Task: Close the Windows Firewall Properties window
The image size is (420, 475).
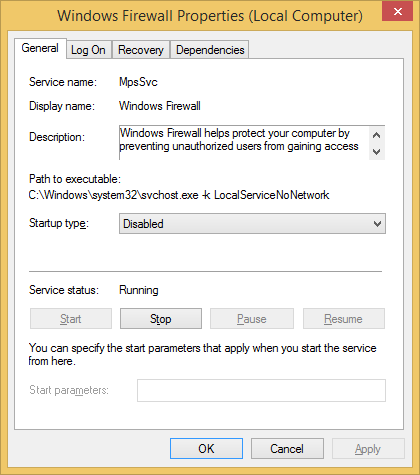Action: (397, 11)
